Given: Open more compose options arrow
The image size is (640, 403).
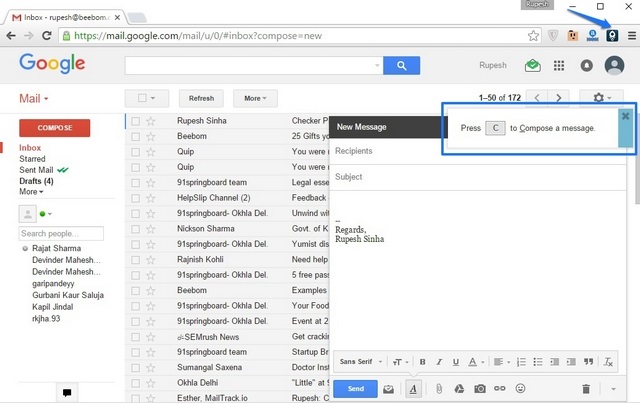Looking at the screenshot, I should point(613,389).
